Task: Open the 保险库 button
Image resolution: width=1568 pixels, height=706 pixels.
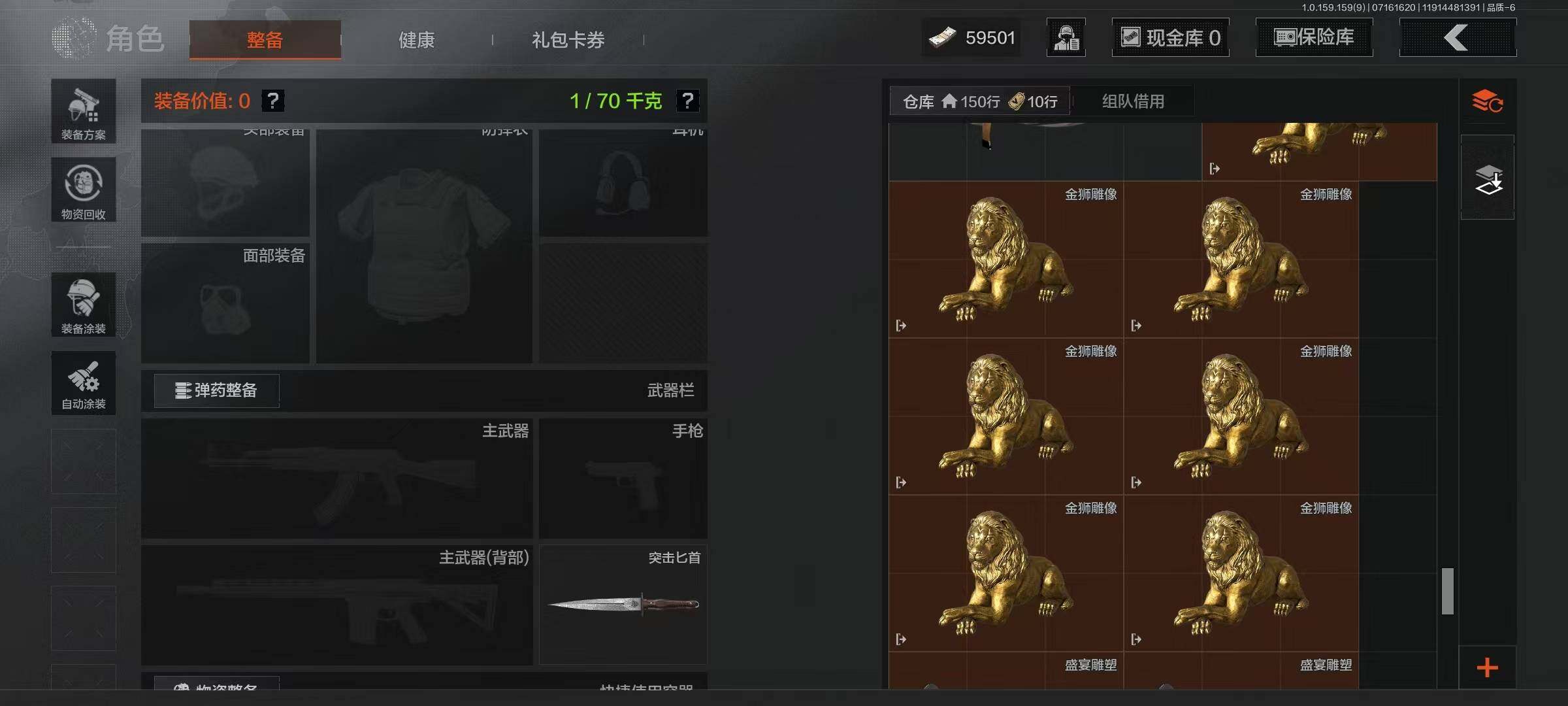Action: point(1314,37)
